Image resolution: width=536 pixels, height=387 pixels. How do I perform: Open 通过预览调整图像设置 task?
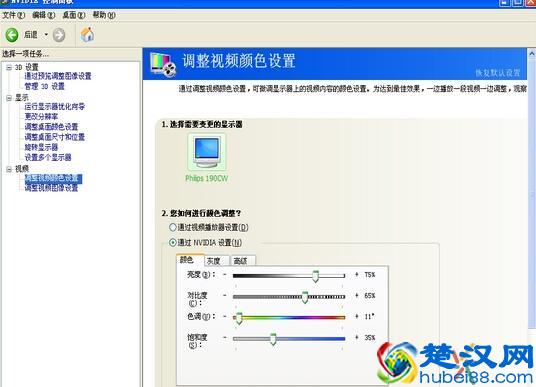[x=58, y=76]
